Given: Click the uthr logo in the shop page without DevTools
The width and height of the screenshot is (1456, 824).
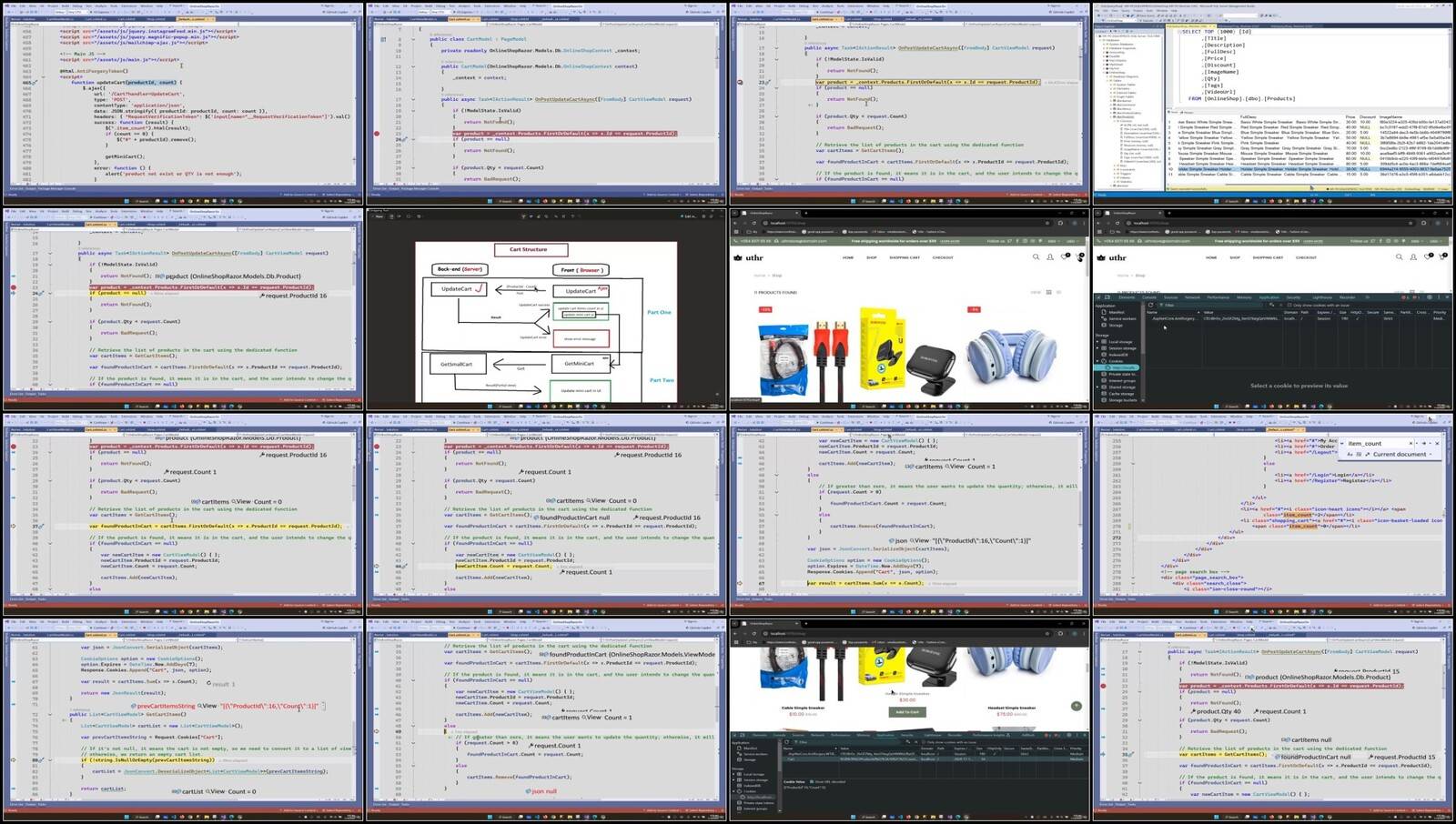Looking at the screenshot, I should click(x=749, y=257).
